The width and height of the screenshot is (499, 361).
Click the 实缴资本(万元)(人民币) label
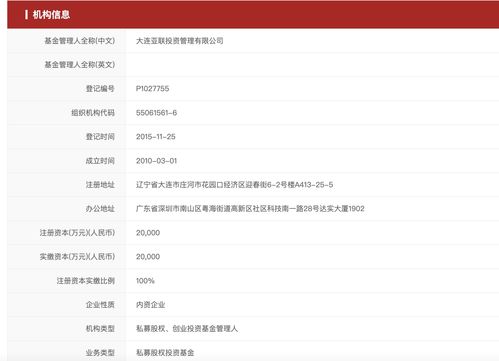click(x=77, y=257)
